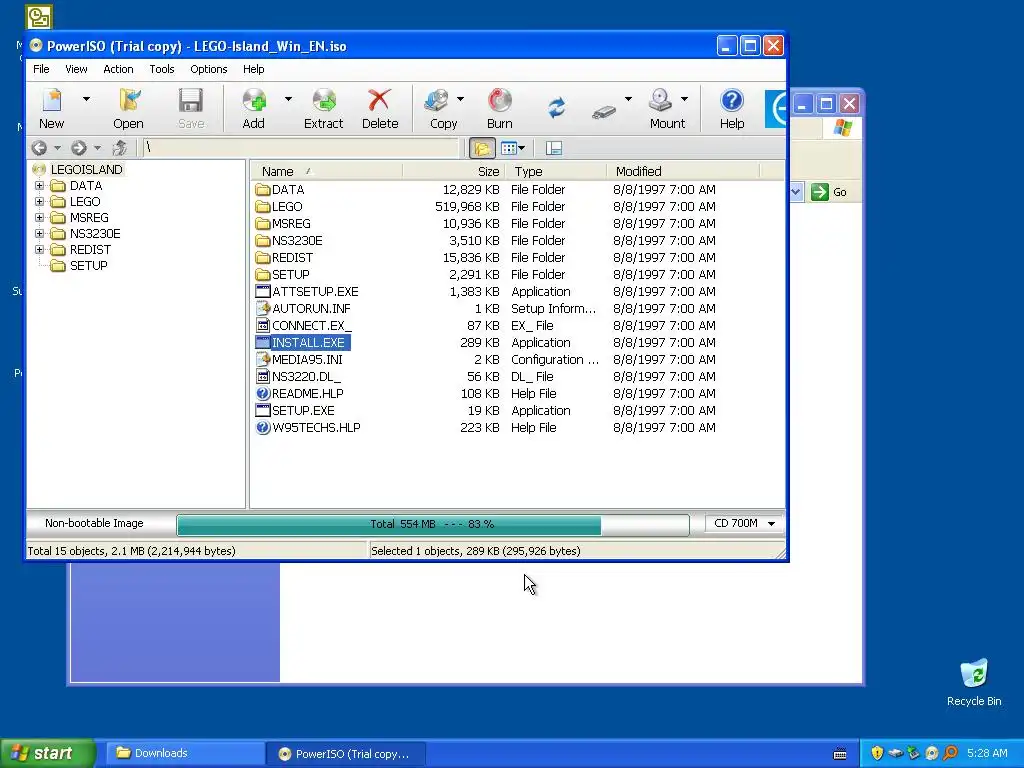Click the Open toolbar icon
The image size is (1024, 768).
click(x=128, y=108)
